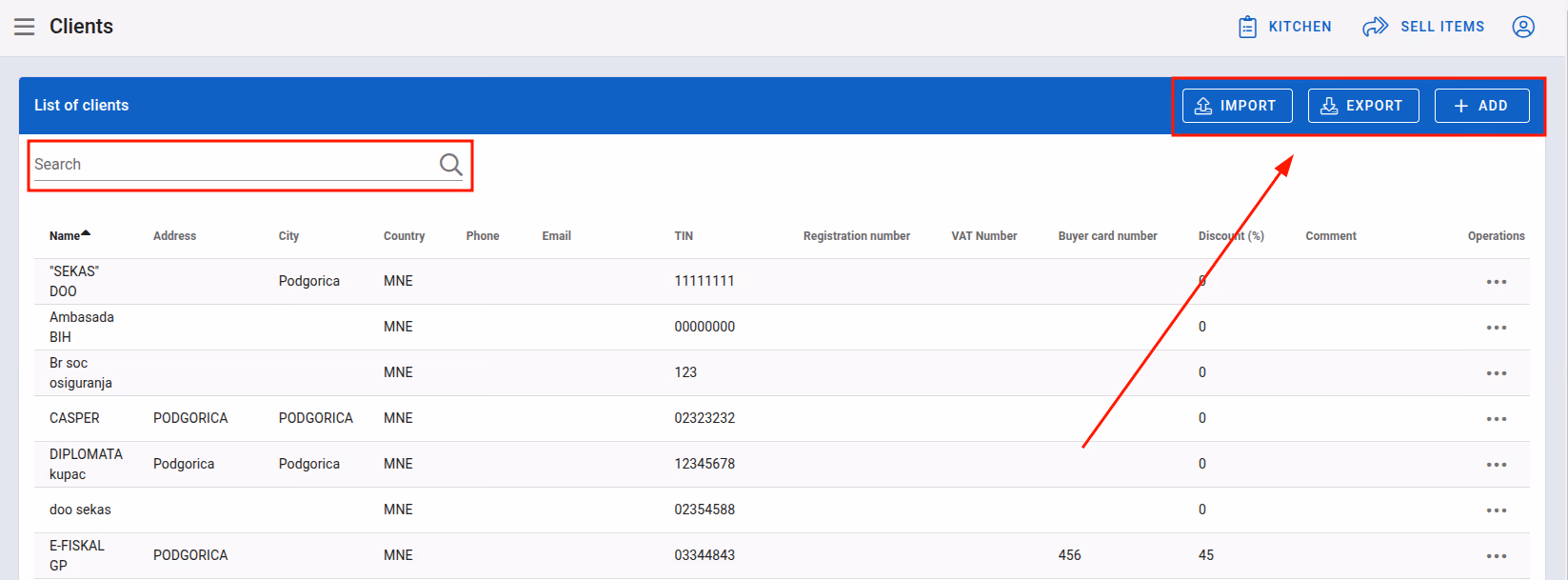Click the Export clients button
Screen dimensions: 1568x580
pyautogui.click(x=1363, y=106)
